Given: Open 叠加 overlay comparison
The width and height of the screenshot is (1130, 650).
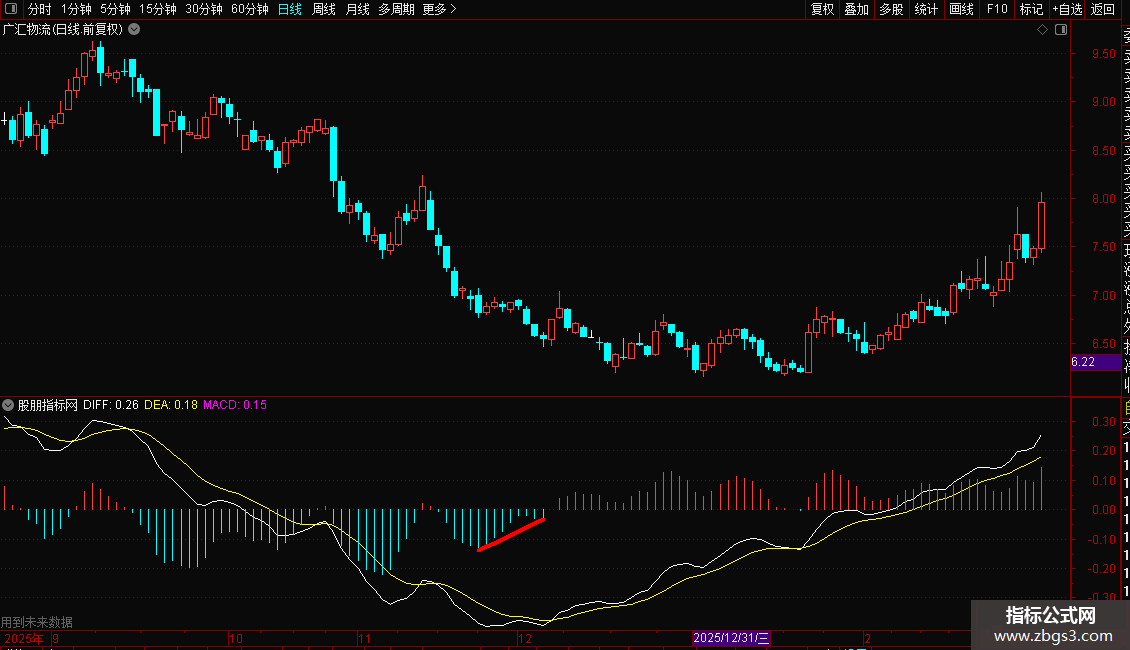Looking at the screenshot, I should (857, 9).
